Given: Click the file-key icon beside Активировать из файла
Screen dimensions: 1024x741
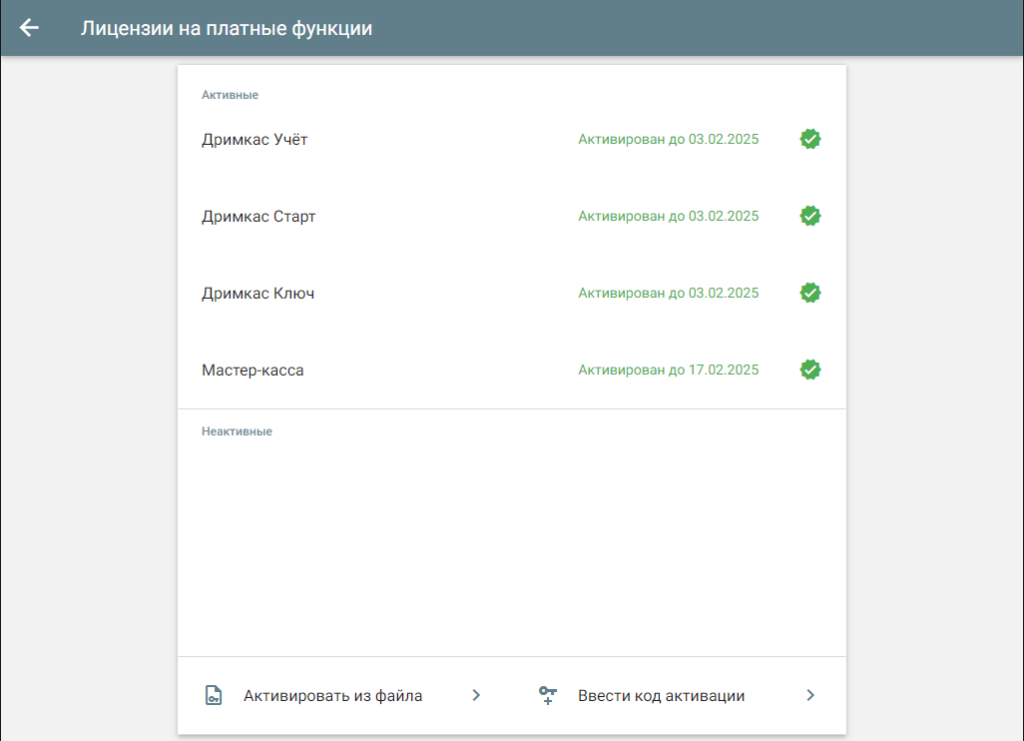Looking at the screenshot, I should pos(213,696).
